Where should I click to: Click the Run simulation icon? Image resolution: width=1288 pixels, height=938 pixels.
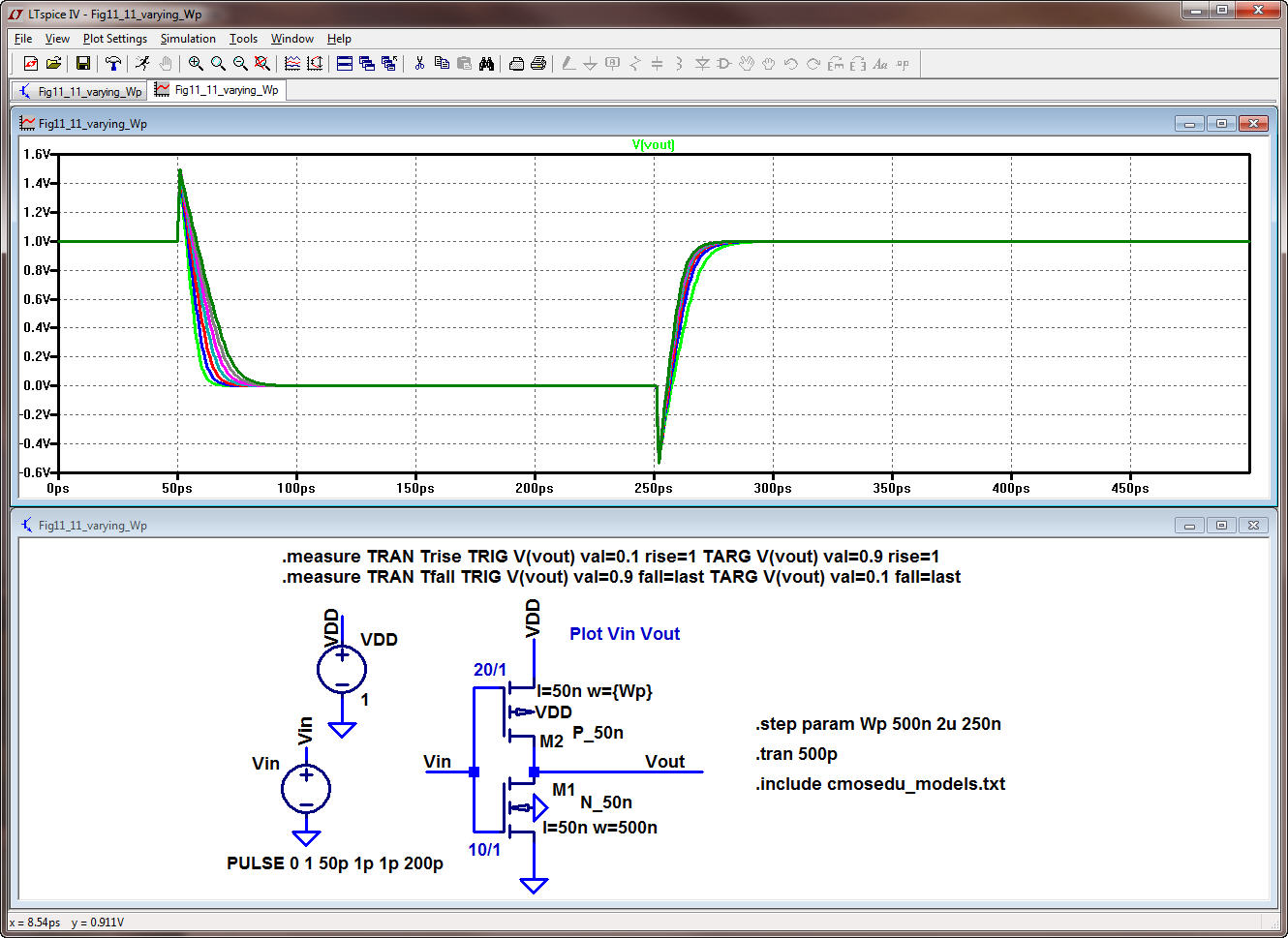coord(143,63)
